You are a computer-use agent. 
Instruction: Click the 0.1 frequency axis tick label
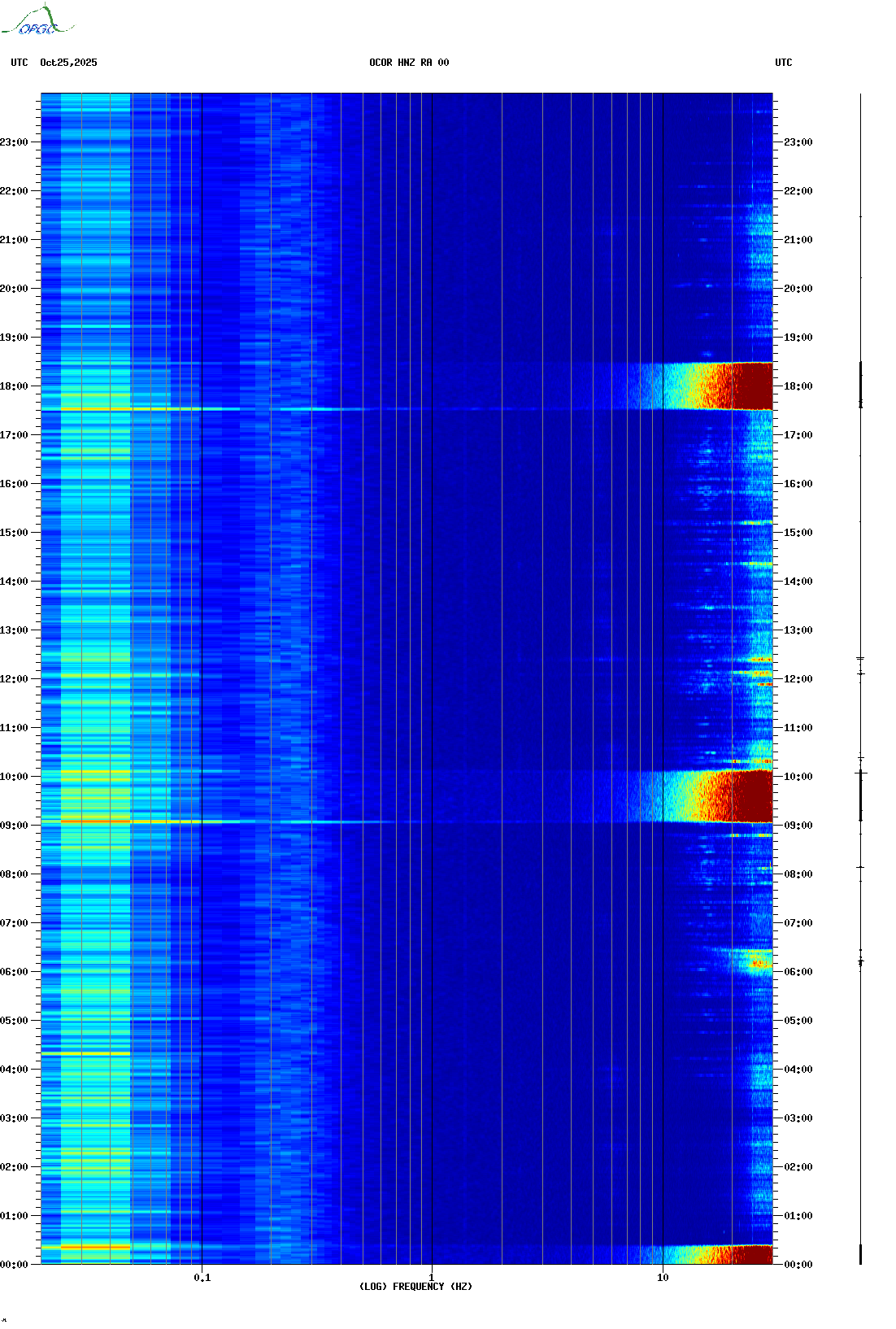pyautogui.click(x=202, y=1277)
